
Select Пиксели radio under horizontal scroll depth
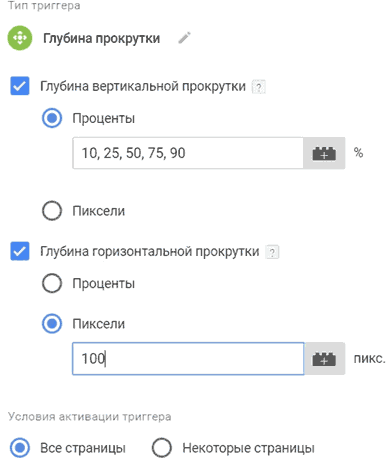52,324
